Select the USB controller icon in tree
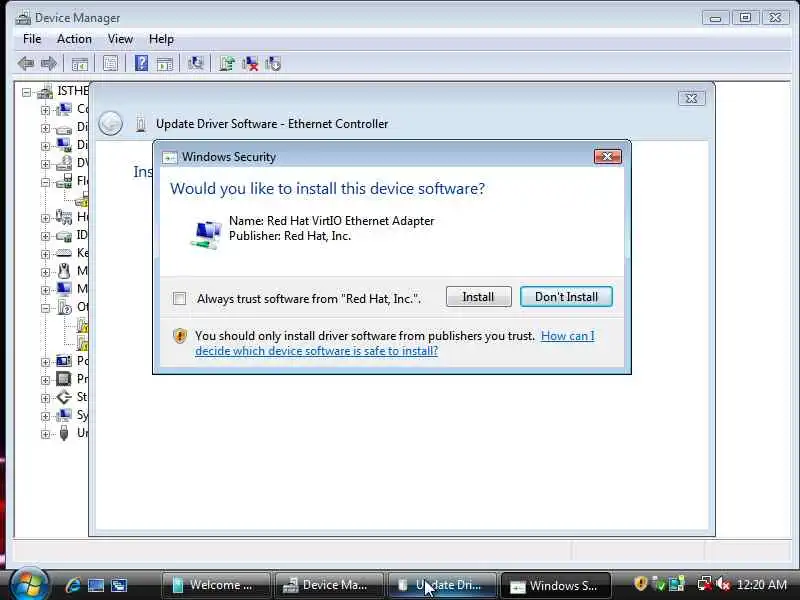Viewport: 800px width, 600px height. tap(64, 433)
